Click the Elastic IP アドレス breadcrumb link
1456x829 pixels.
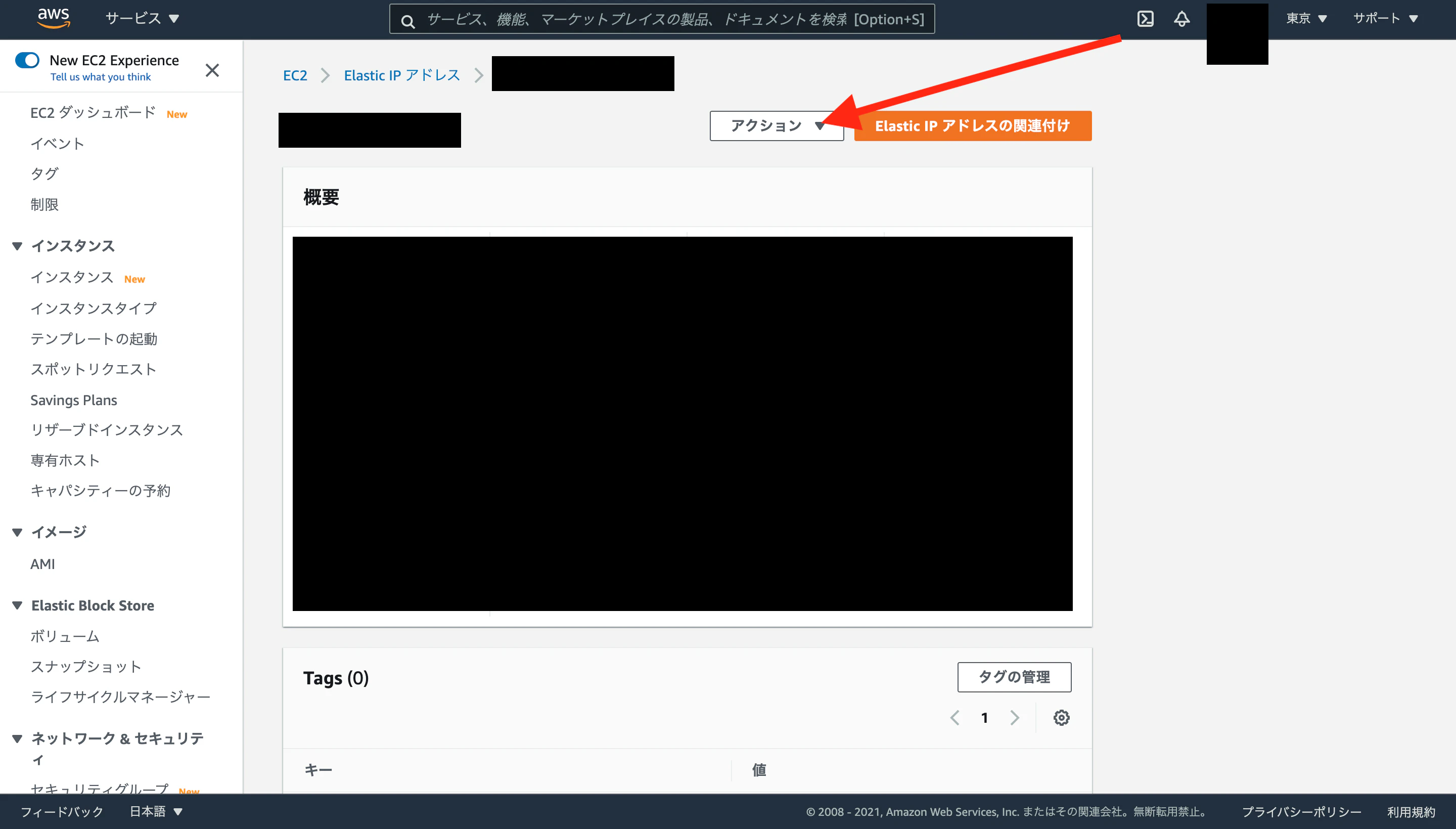(x=402, y=75)
